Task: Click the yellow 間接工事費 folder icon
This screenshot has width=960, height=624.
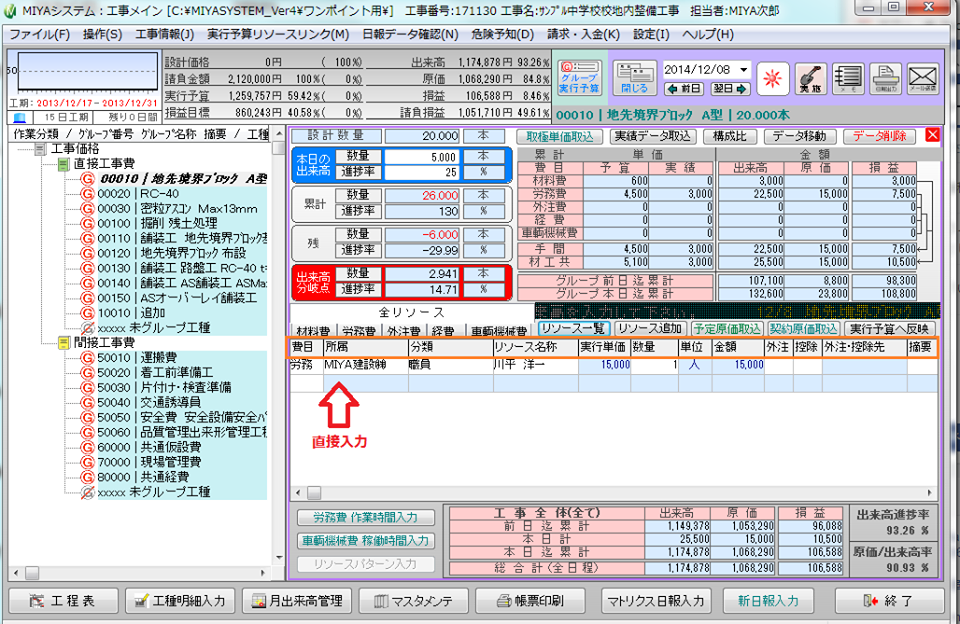Action: coord(64,343)
